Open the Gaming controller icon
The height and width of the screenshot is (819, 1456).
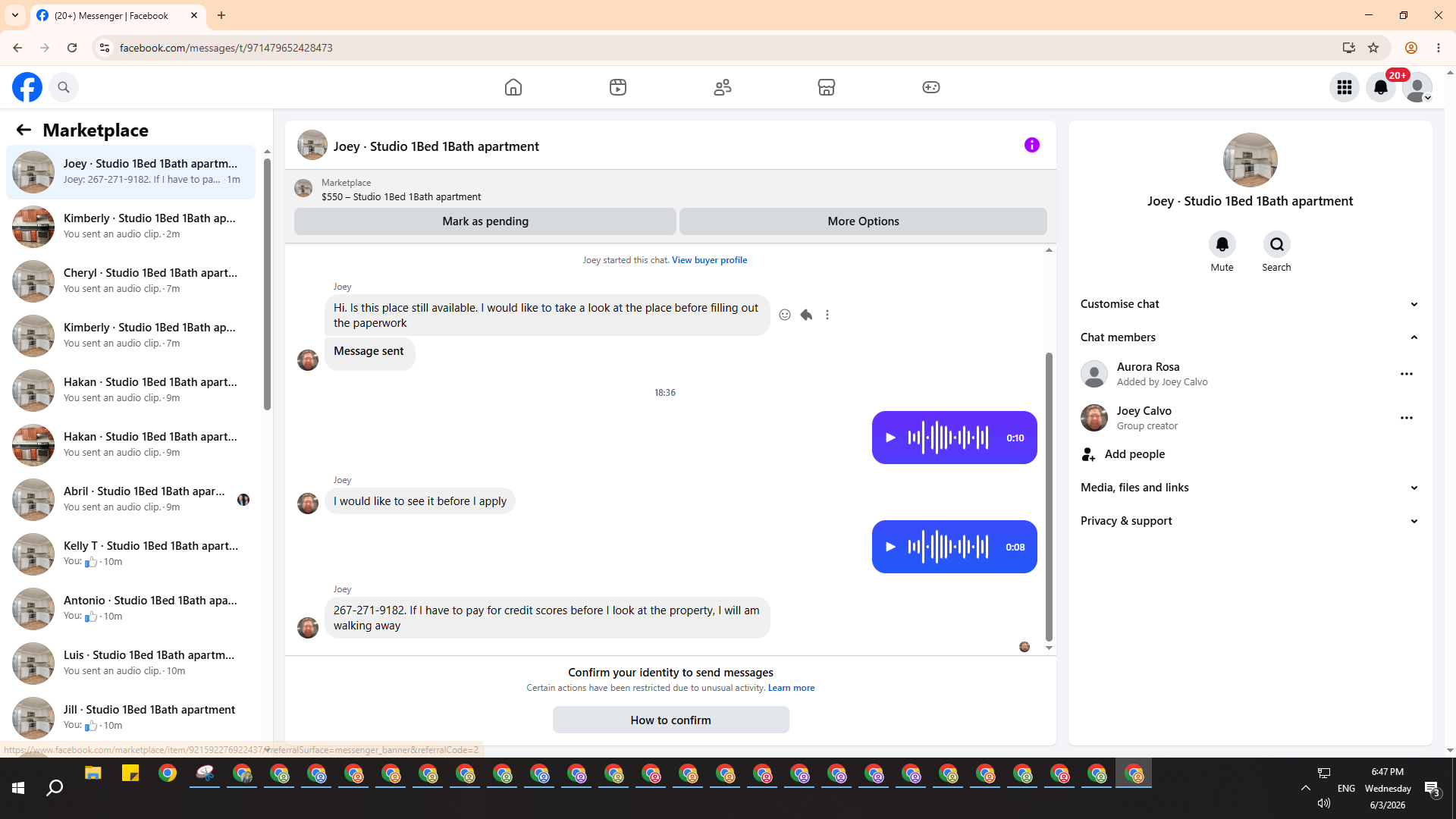click(x=931, y=87)
